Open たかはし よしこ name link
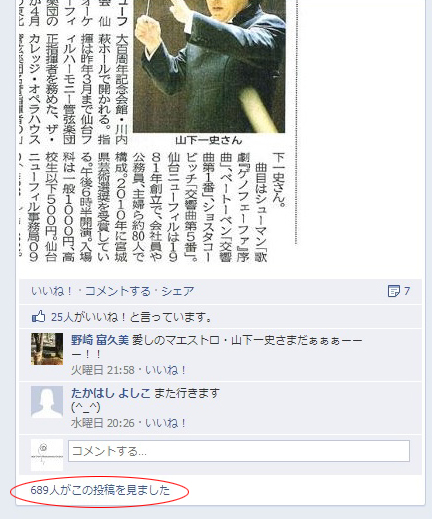432x519 pixels. (x=110, y=393)
